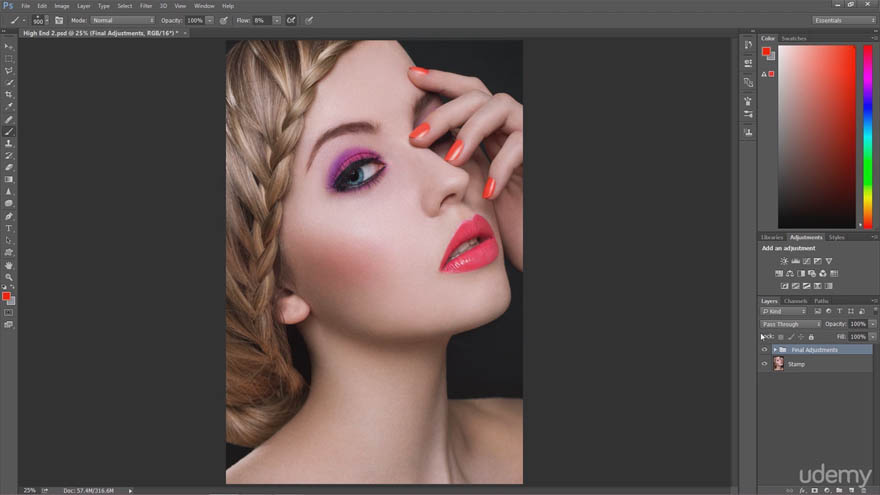880x495 pixels.
Task: Add a Curves adjustment
Action: [806, 261]
